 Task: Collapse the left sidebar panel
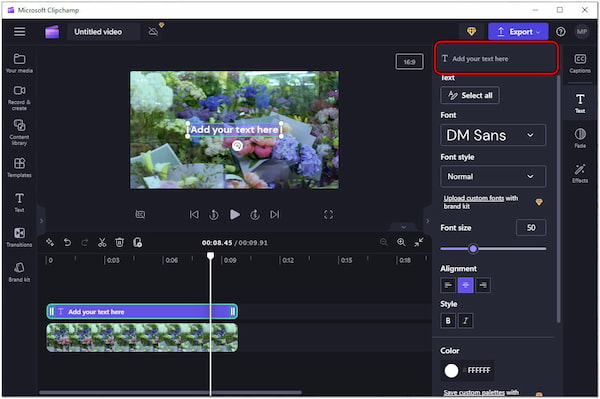[41, 221]
